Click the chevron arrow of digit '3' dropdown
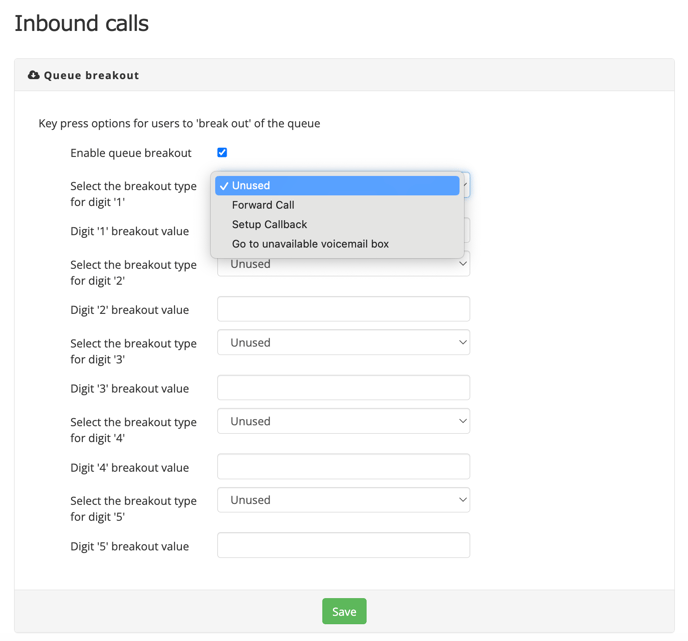Viewport: 688px width, 641px height. (462, 342)
